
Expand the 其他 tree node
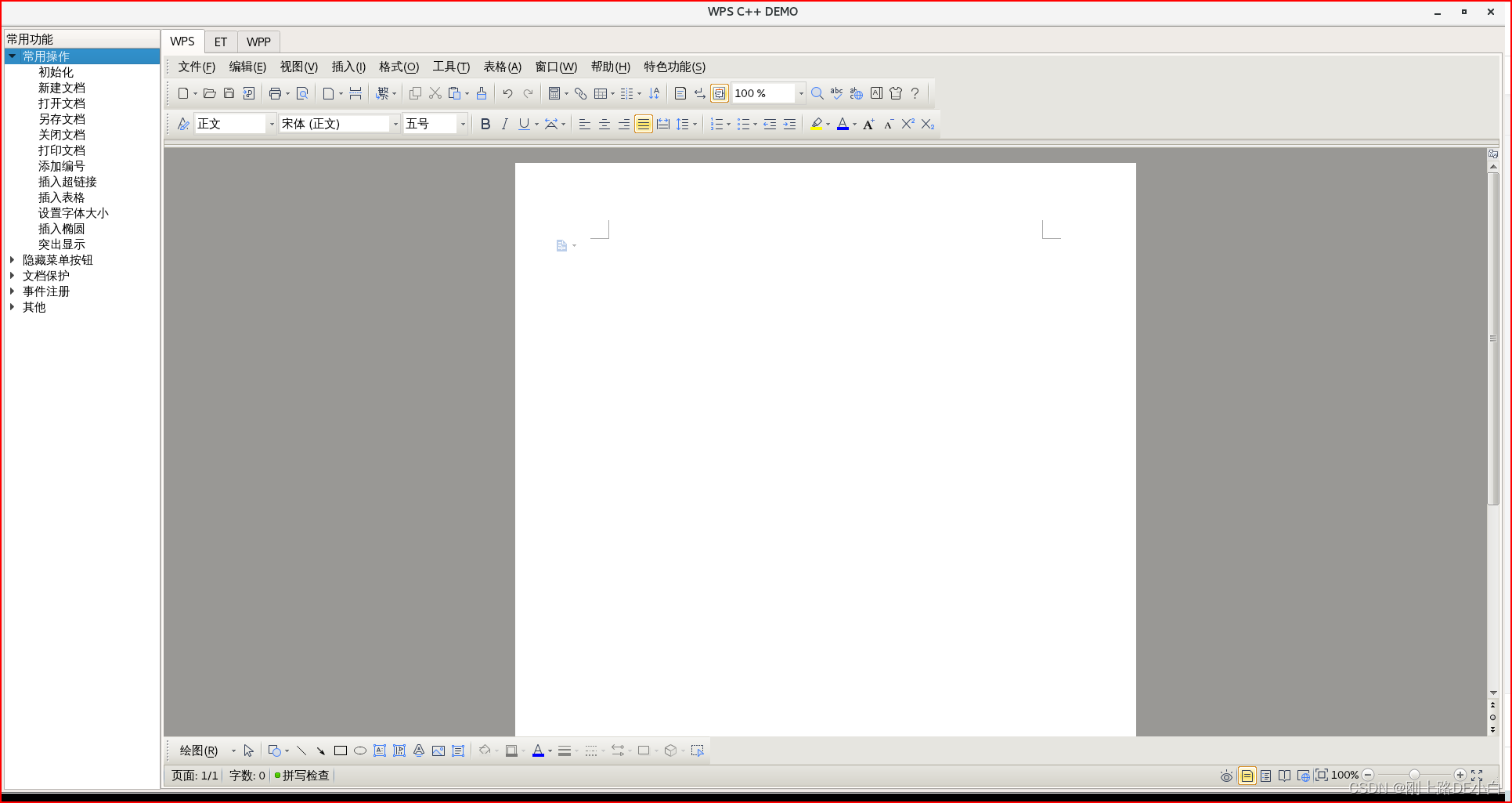tap(12, 306)
